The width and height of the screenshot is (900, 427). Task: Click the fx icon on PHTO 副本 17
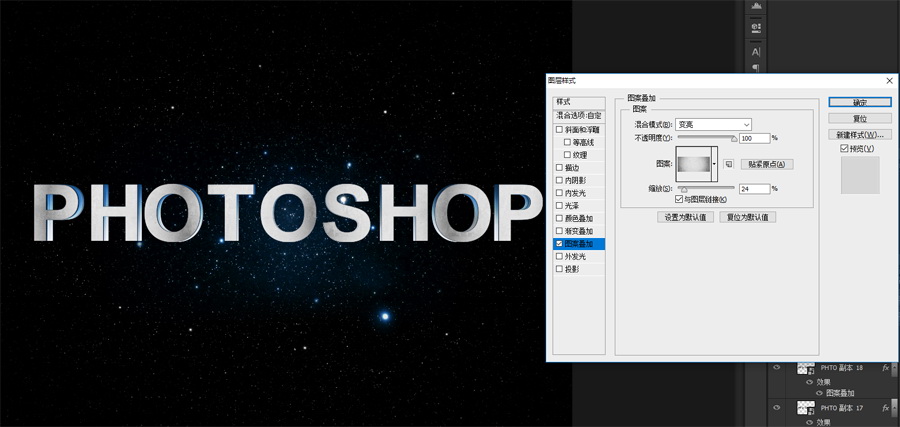coord(886,407)
